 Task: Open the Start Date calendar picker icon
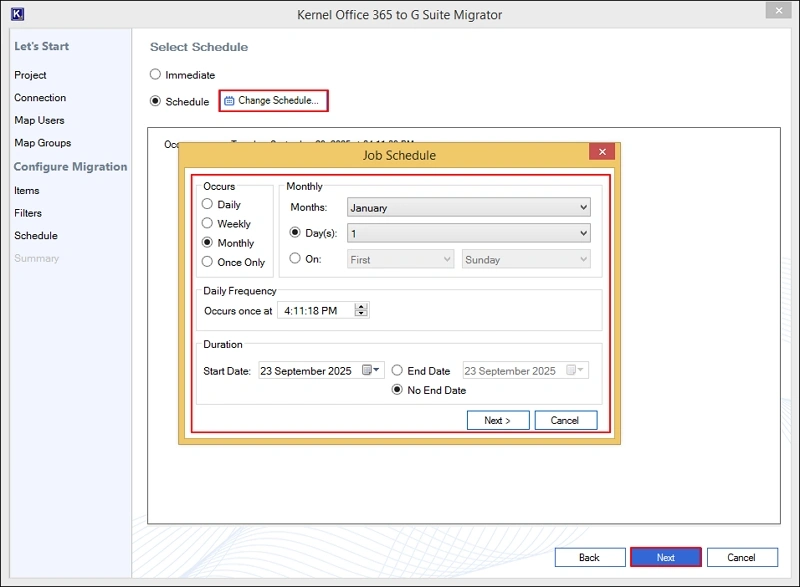368,371
